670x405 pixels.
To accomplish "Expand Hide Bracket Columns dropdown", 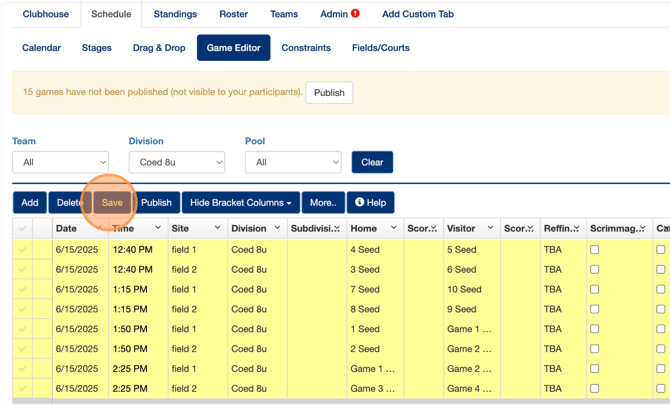I will click(240, 203).
